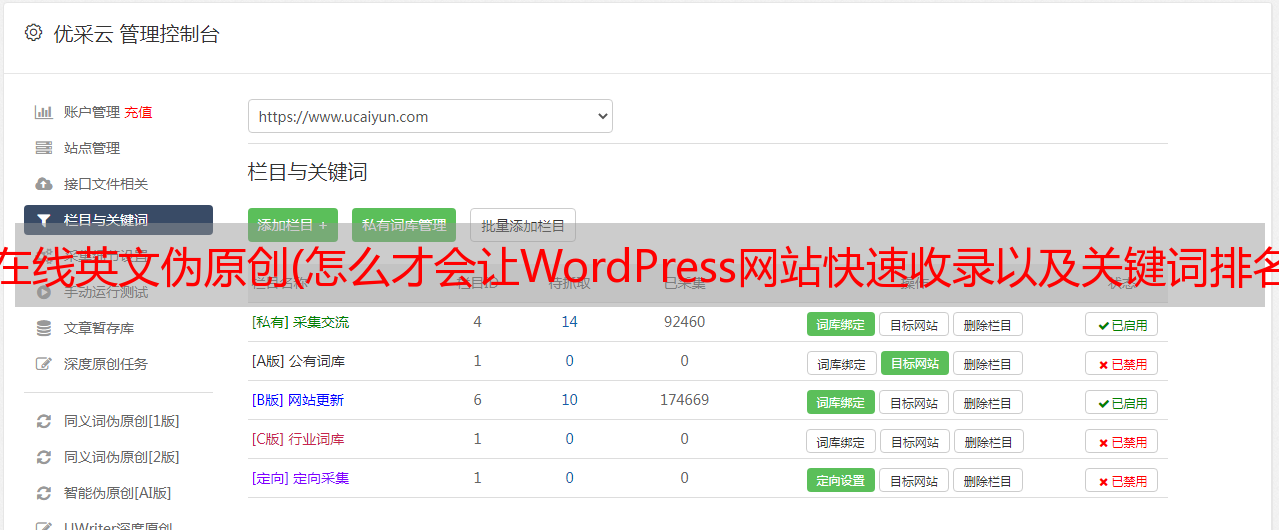Click the 优采云 管理控制台 title
1279x530 pixels.
[136, 34]
